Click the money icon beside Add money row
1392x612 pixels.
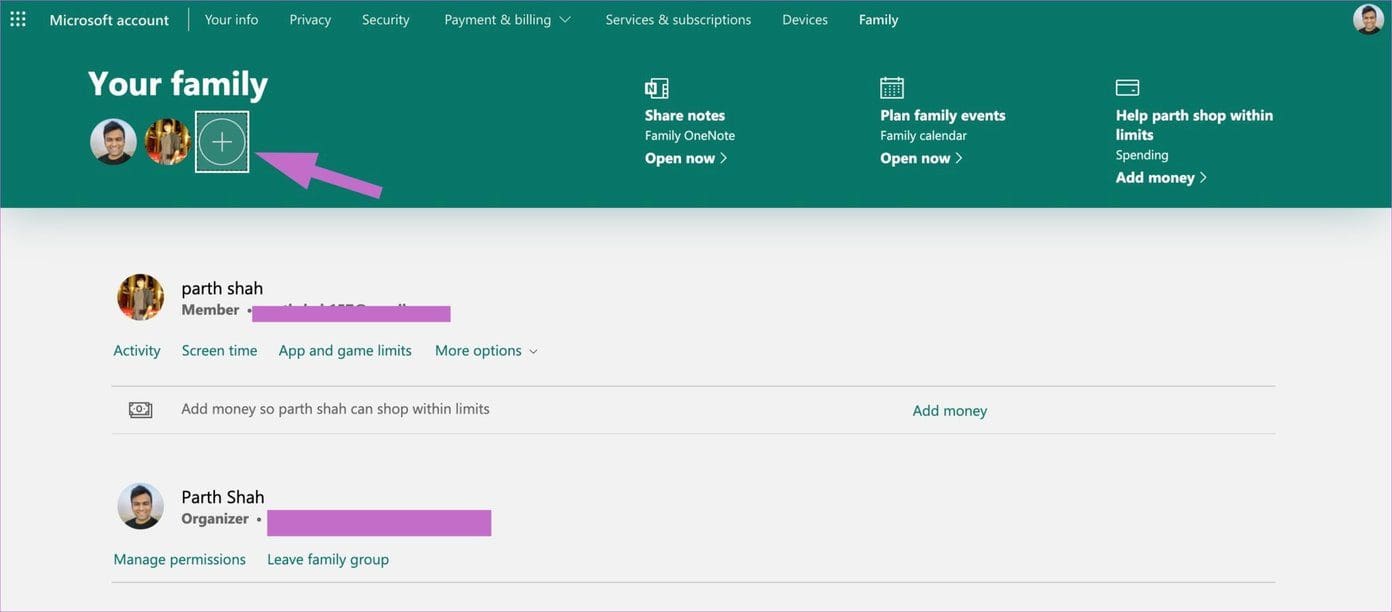141,410
